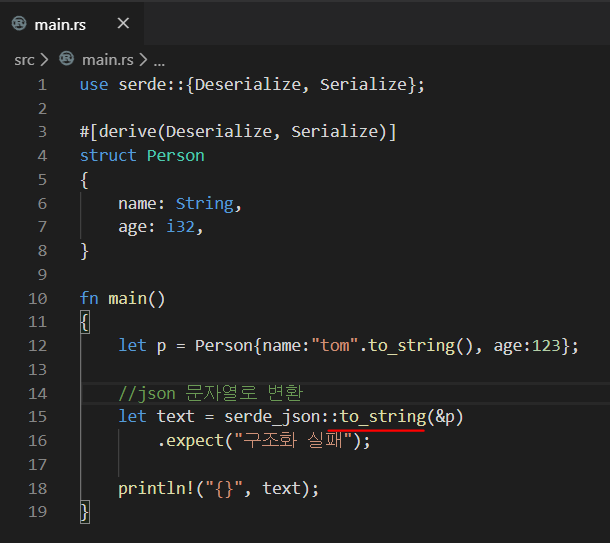Click the main function name

pos(127,298)
